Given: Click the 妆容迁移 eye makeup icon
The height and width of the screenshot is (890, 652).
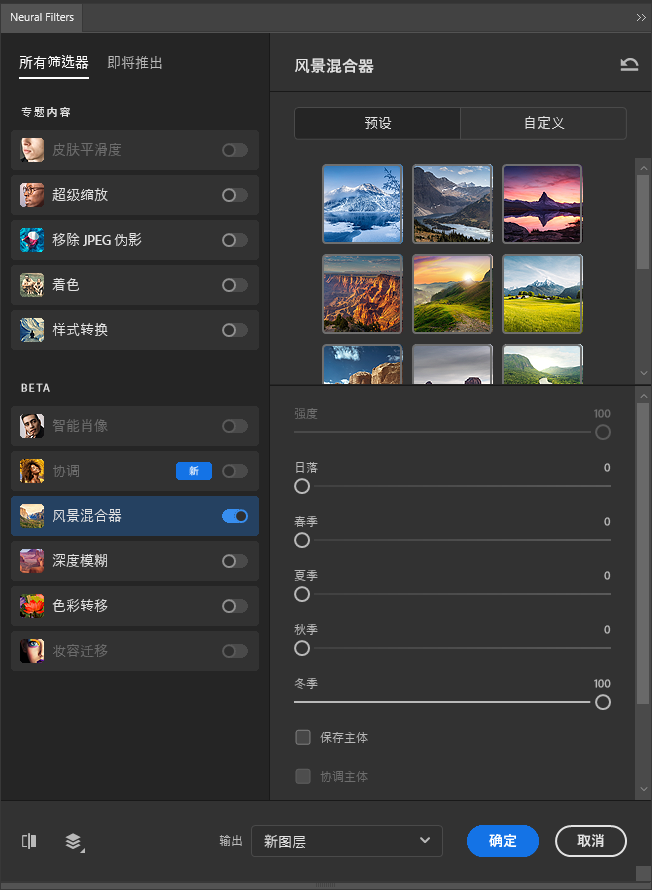Looking at the screenshot, I should [x=32, y=651].
